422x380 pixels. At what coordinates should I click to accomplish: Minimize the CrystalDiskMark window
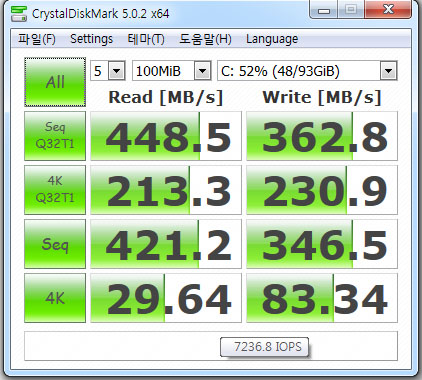point(324,10)
